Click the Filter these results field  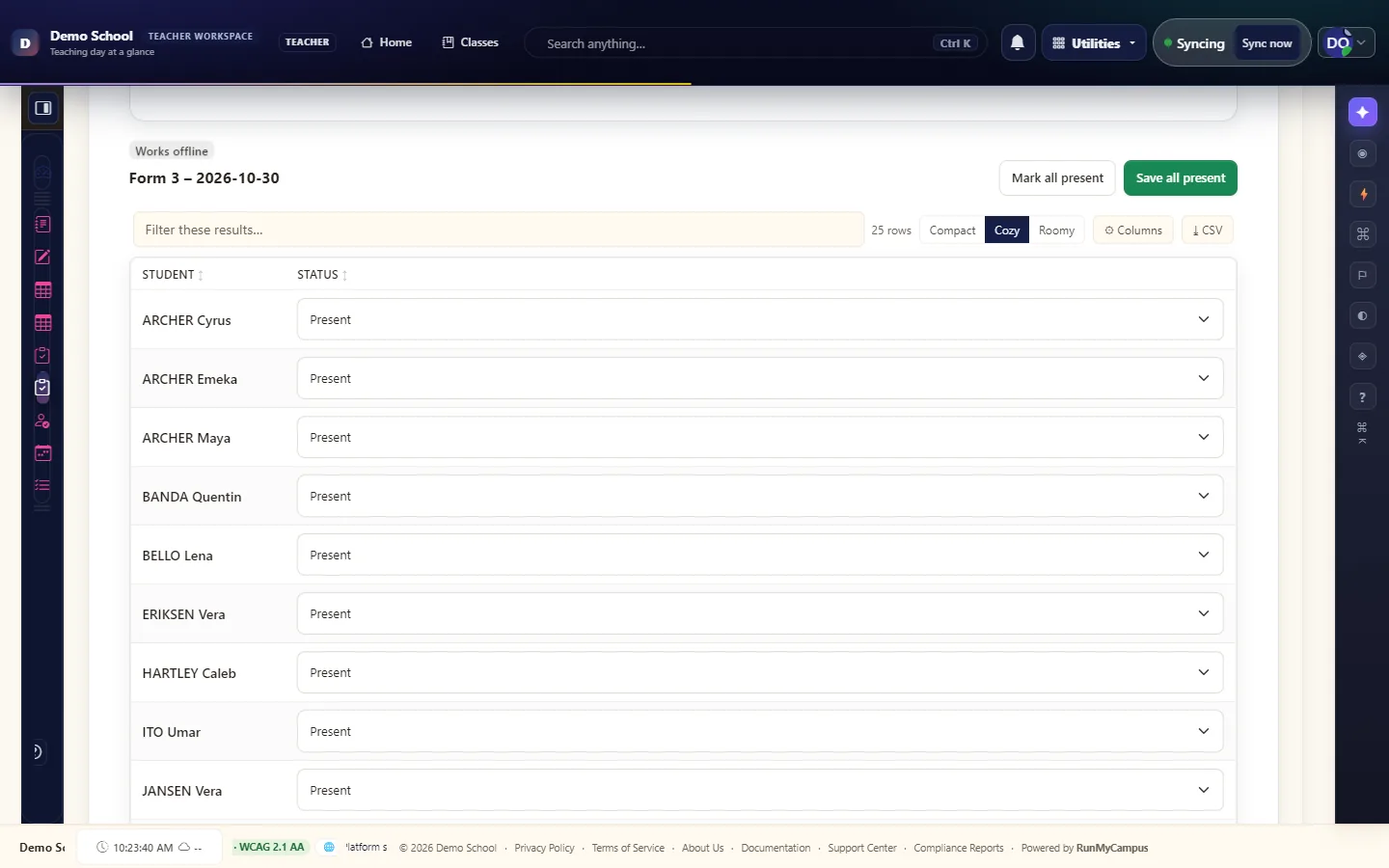499,230
